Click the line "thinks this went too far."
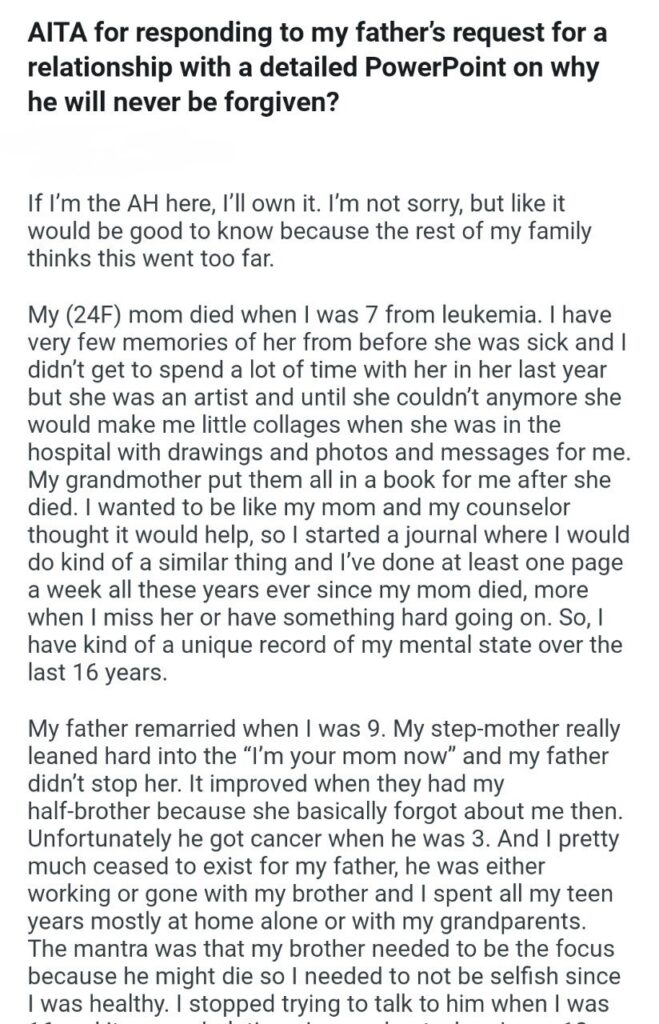Viewport: 659px width, 1024px height. (x=150, y=259)
